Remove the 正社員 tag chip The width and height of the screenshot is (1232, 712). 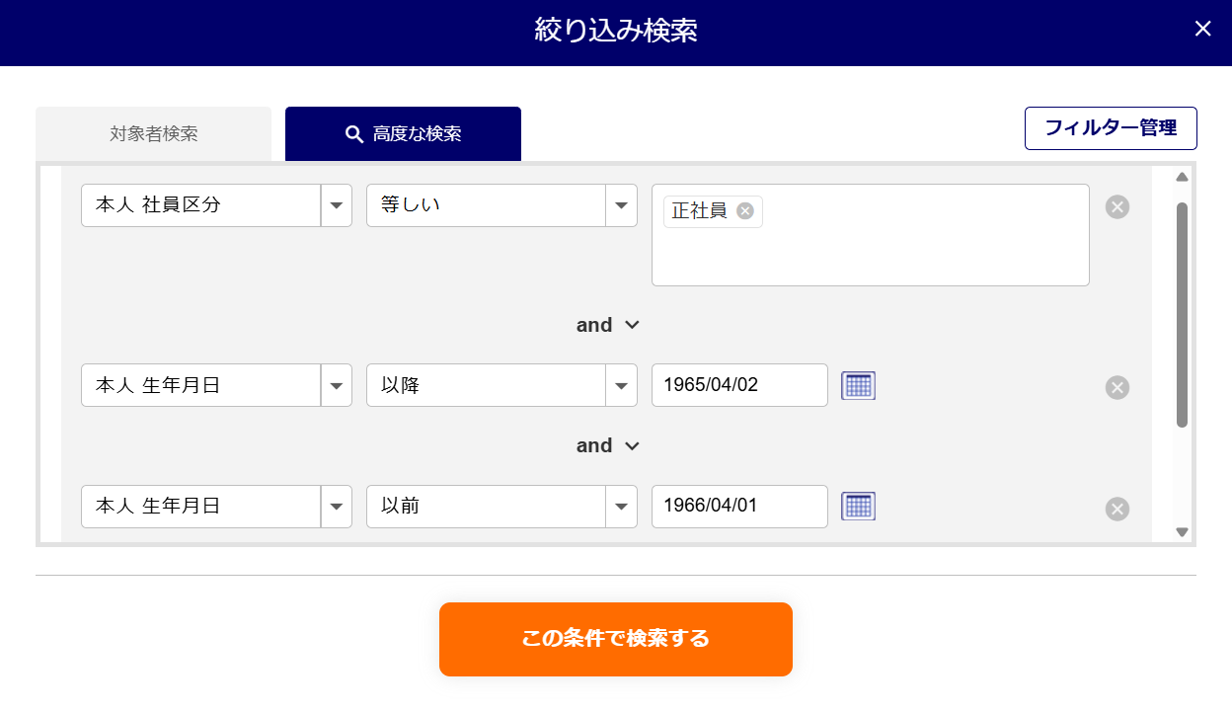pyautogui.click(x=745, y=211)
